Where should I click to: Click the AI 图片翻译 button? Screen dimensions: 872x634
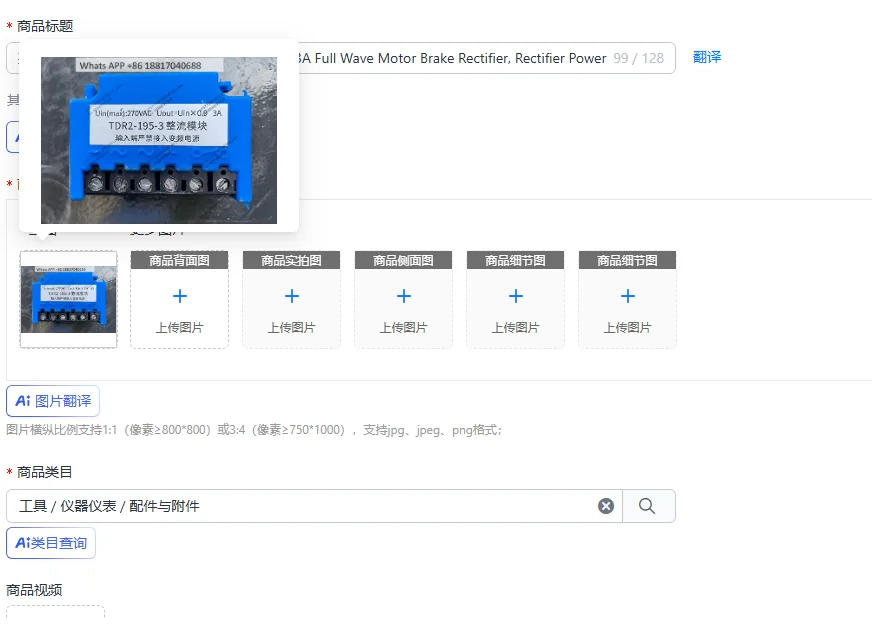tap(53, 401)
